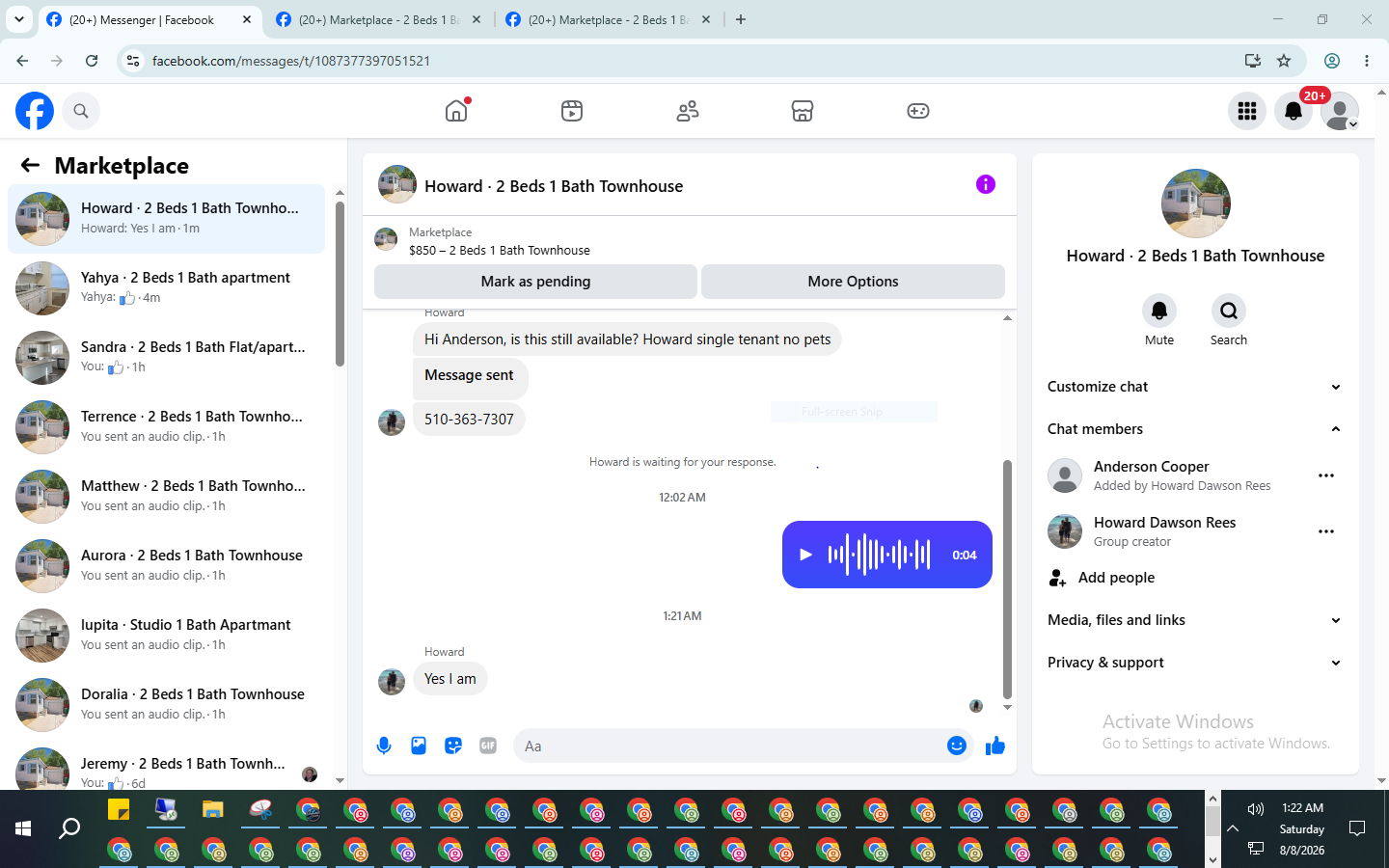Click the notifications bell icon
Screen dimensions: 1389x868
pyautogui.click(x=1294, y=111)
